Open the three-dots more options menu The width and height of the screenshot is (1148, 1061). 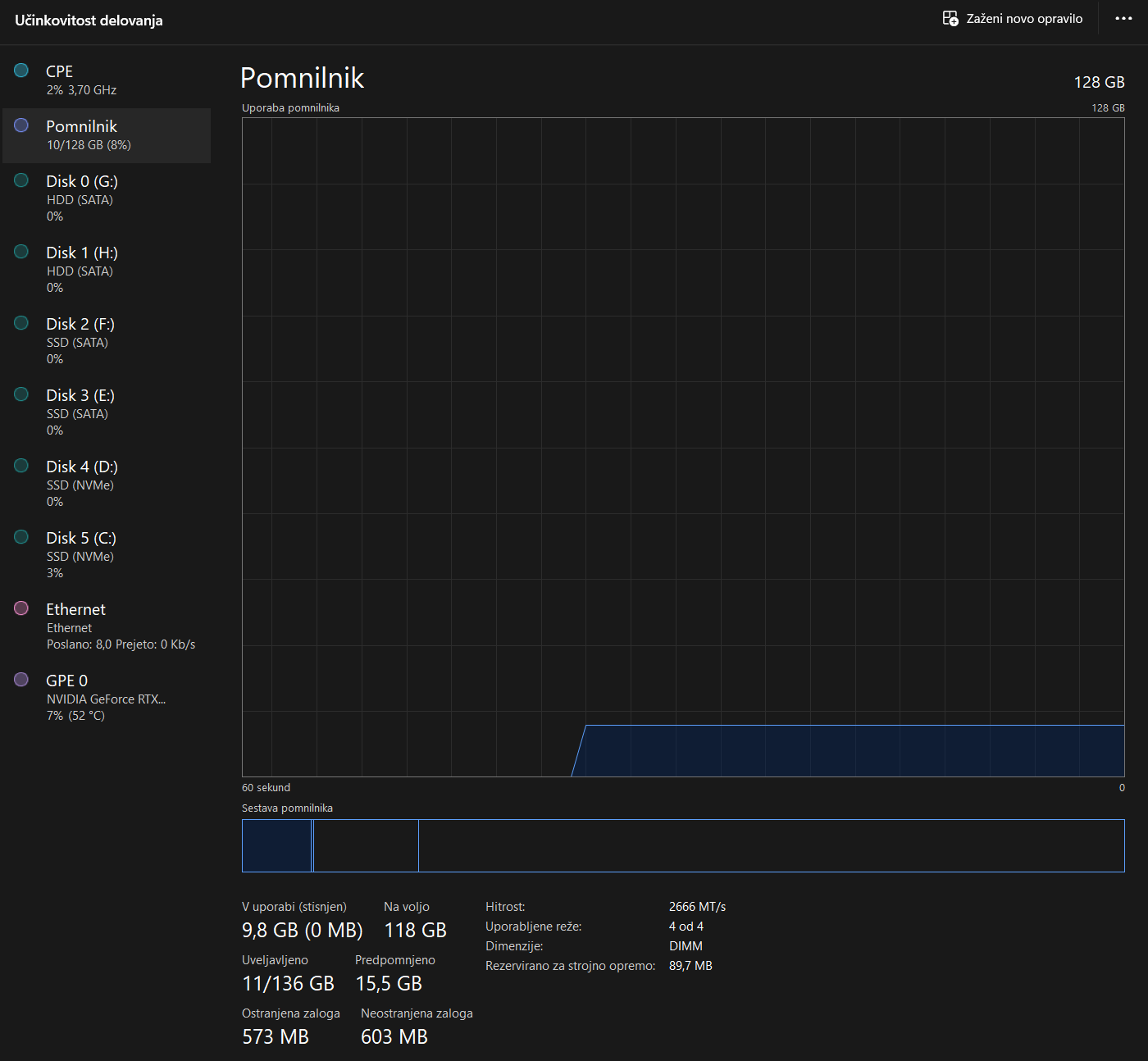pyautogui.click(x=1123, y=18)
